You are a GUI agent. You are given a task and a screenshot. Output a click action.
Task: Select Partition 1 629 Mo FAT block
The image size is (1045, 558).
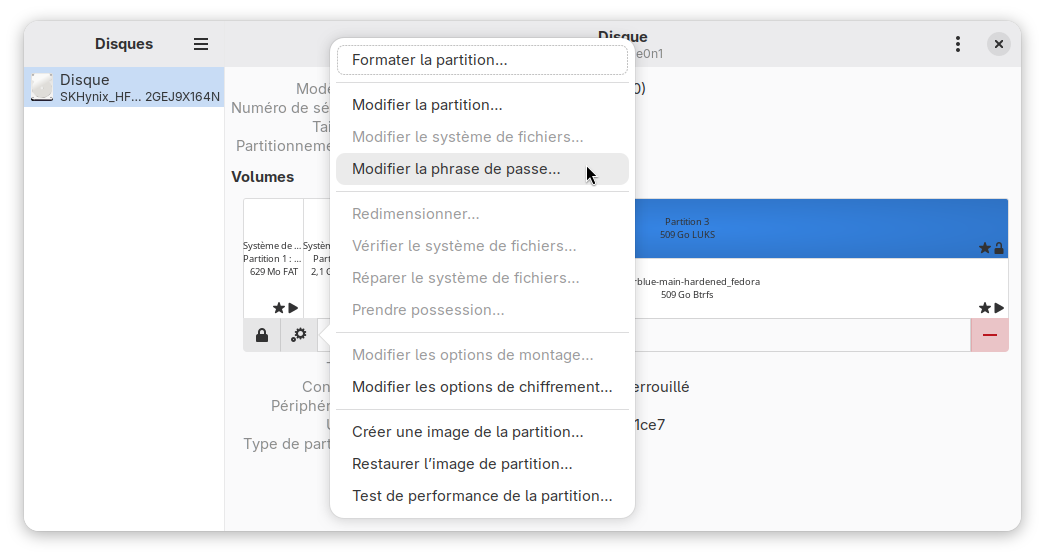click(273, 259)
